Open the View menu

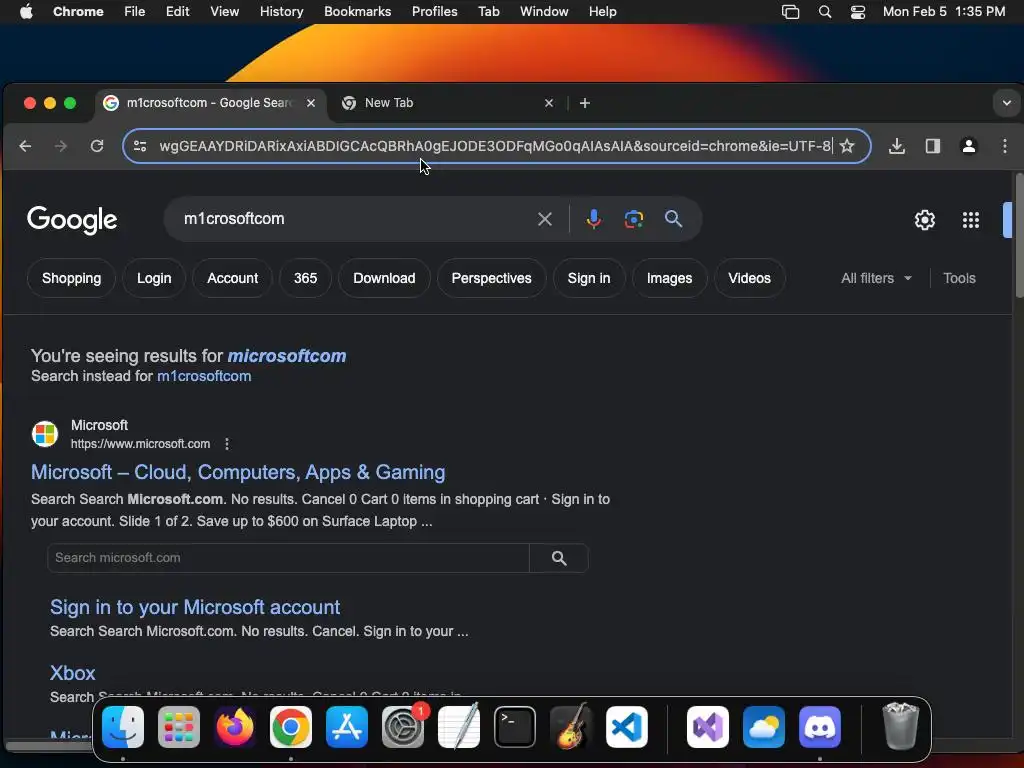pos(224,12)
